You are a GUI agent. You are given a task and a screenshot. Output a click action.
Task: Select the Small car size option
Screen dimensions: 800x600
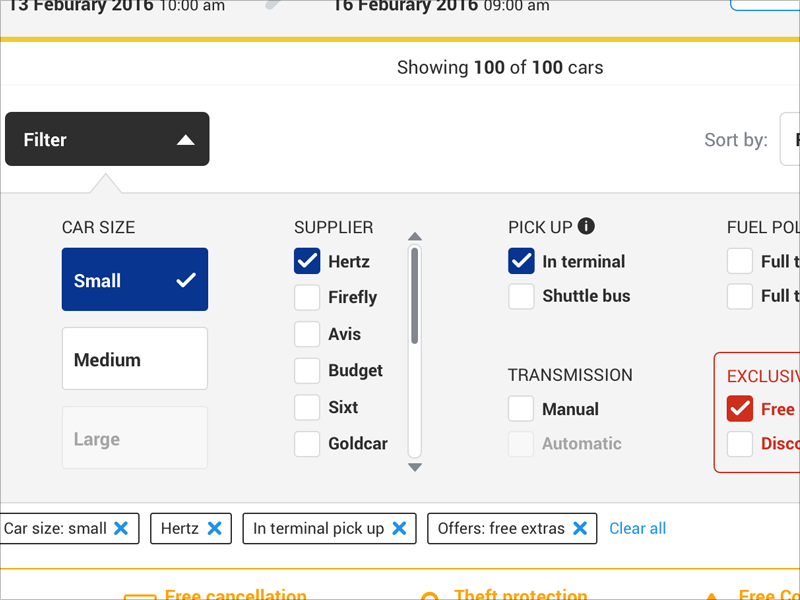click(x=134, y=280)
